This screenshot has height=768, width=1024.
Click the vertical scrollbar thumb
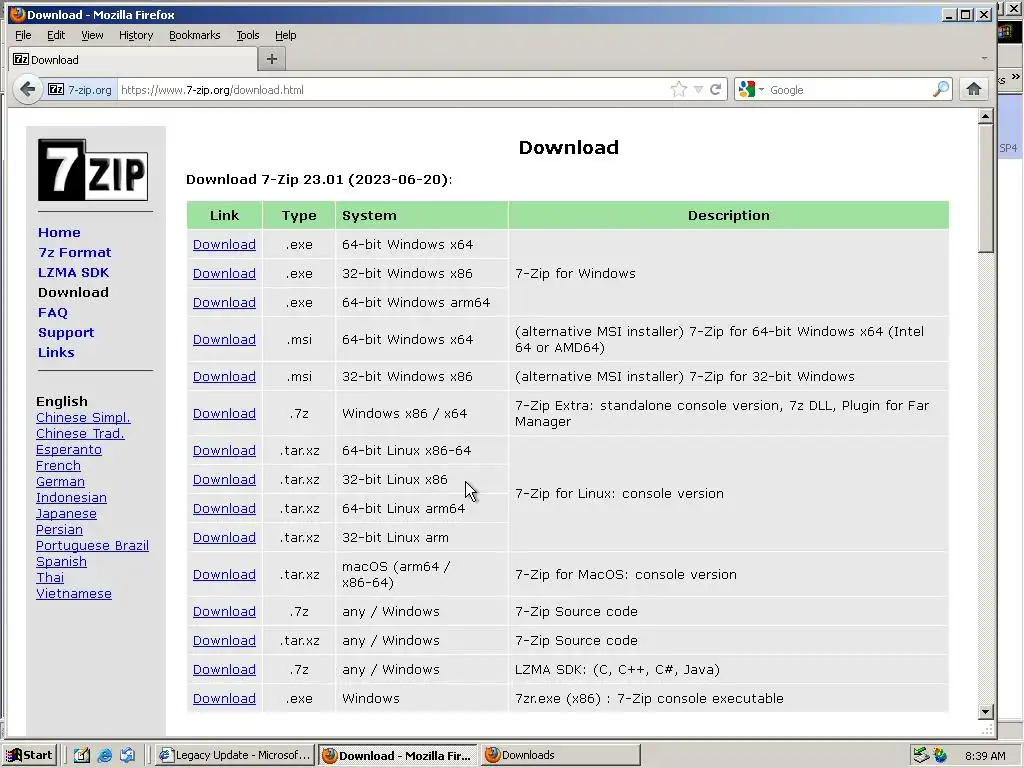[985, 189]
